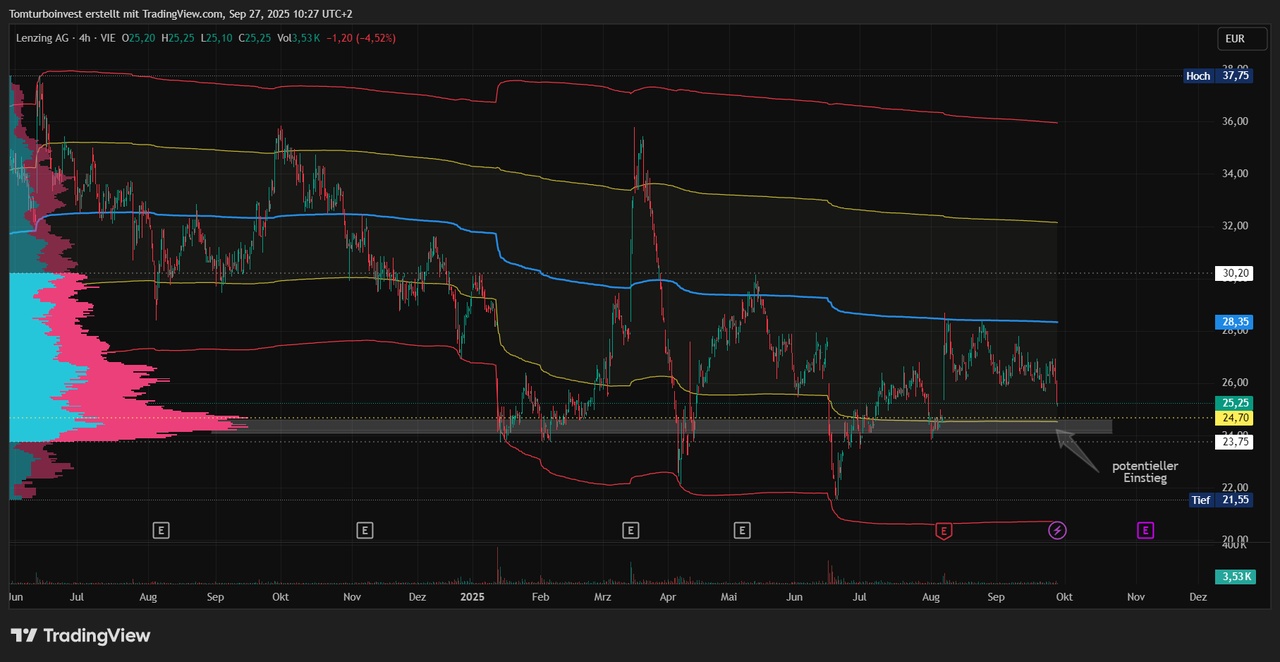Select the earnings E marker near May
The image size is (1280, 662).
pos(742,530)
